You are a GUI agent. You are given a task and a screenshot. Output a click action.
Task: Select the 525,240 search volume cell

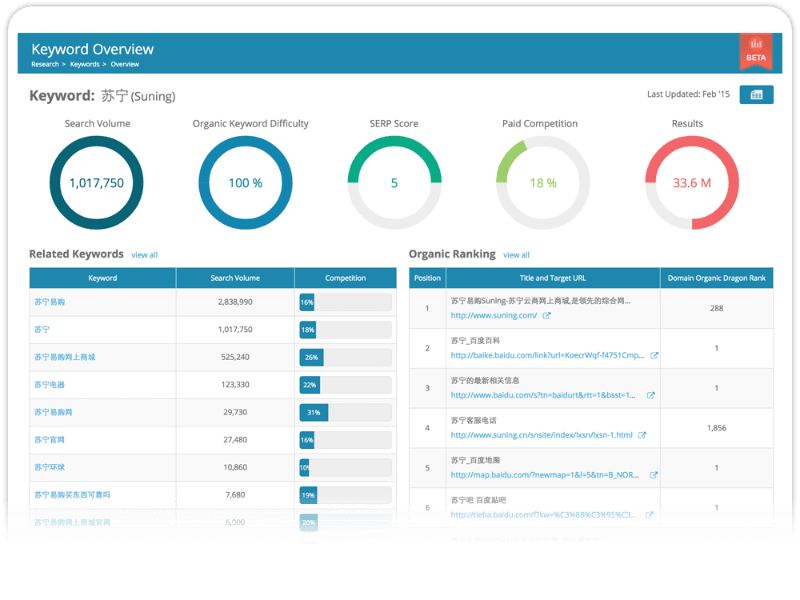point(235,357)
